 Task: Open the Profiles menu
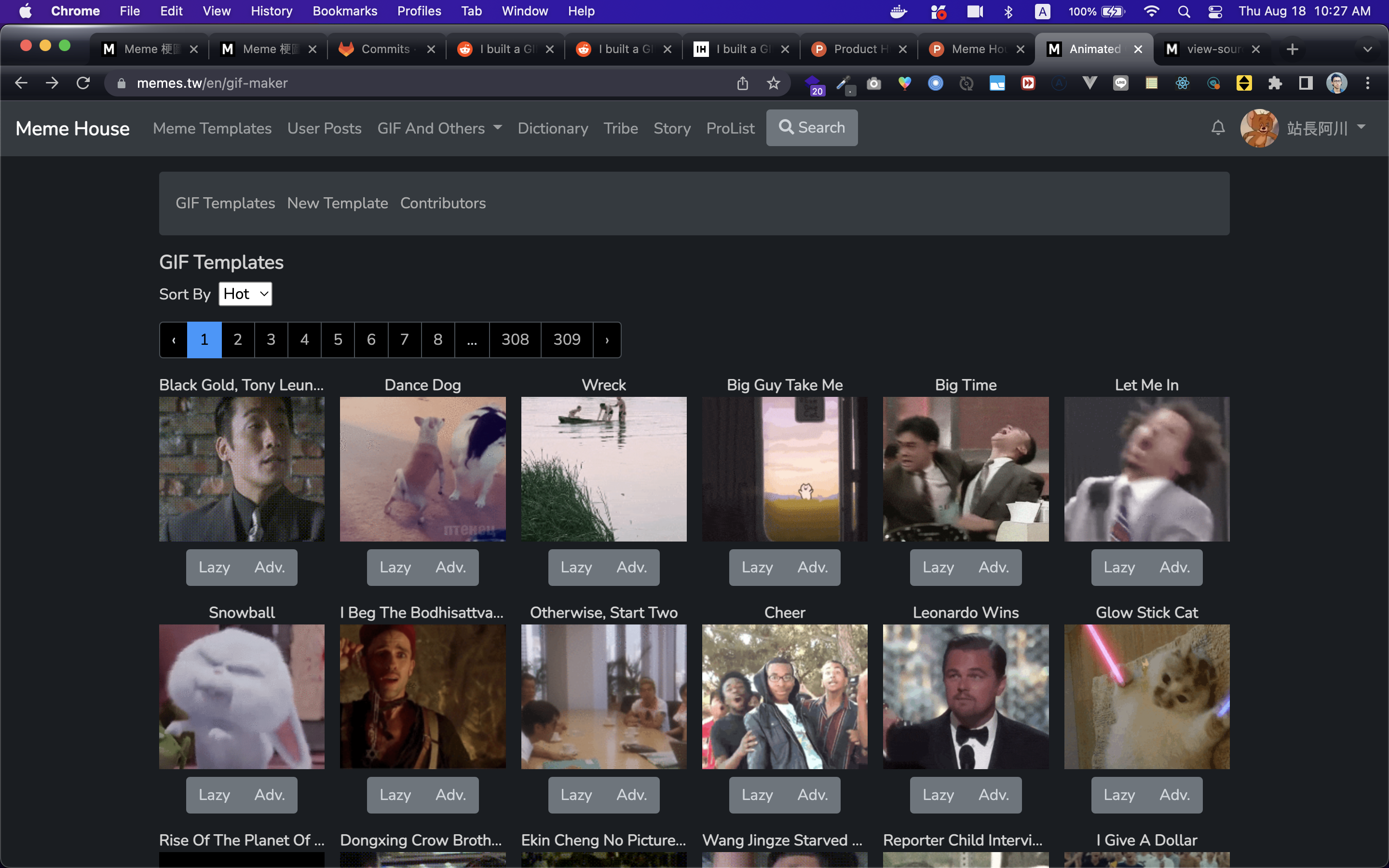419,12
